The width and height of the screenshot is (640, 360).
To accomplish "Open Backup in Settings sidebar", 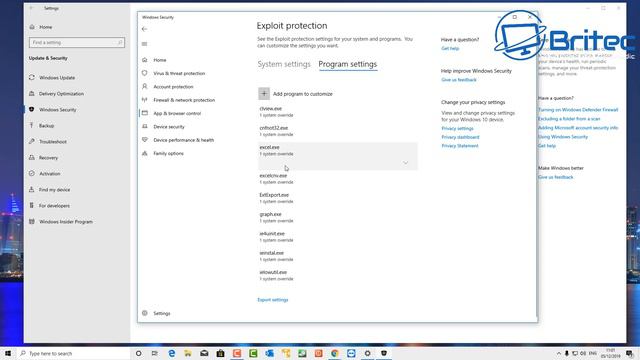I will point(47,126).
